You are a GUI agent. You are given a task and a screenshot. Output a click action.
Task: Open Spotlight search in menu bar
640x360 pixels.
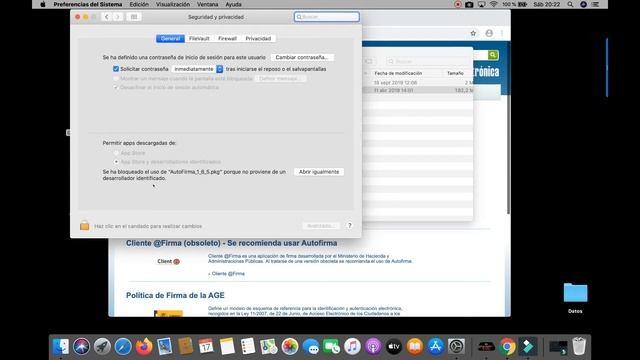click(x=570, y=4)
